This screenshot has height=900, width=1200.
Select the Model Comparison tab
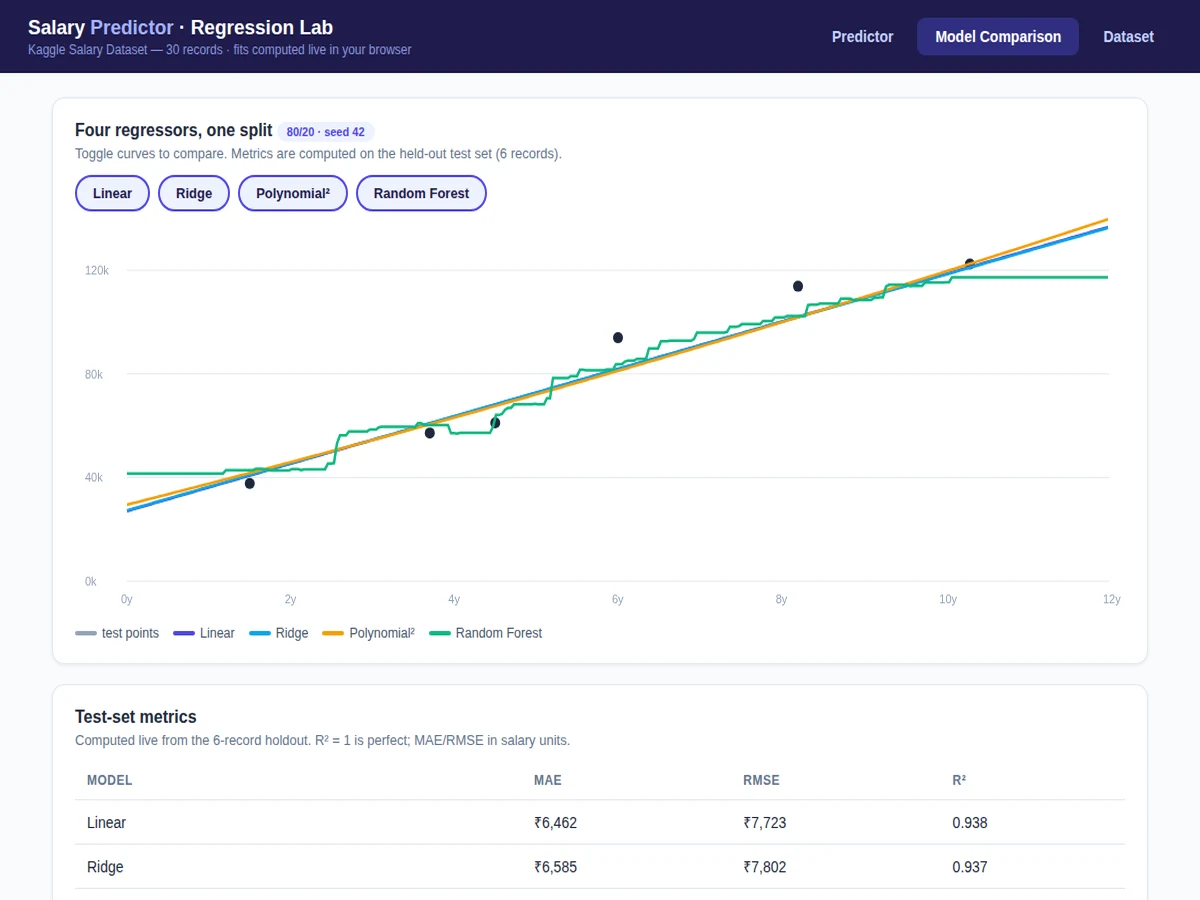[x=998, y=36]
